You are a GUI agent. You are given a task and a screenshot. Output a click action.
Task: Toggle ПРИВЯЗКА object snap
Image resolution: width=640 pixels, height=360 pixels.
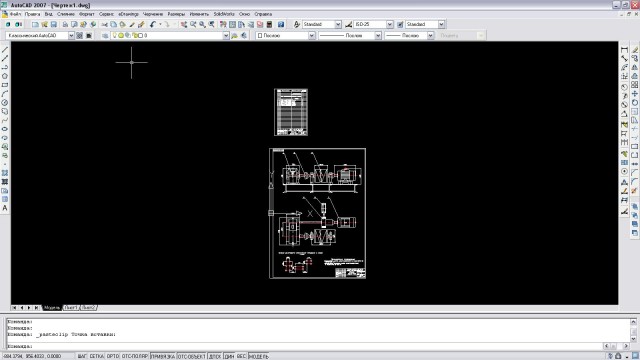pos(163,356)
